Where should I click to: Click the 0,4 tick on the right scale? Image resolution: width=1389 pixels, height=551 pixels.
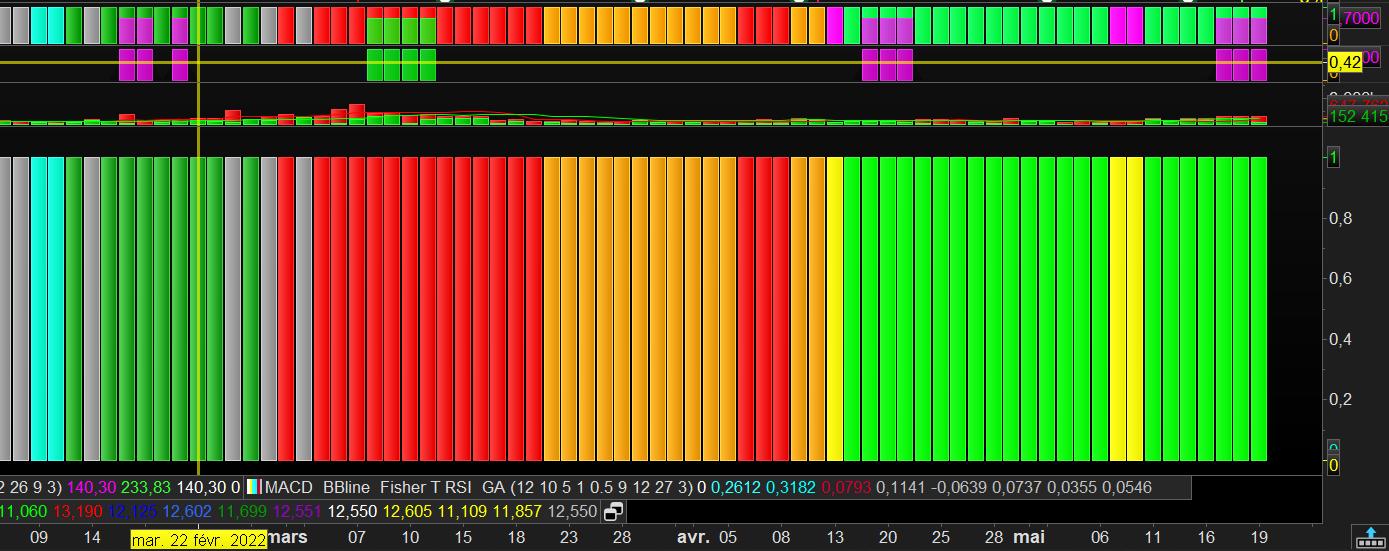point(1341,339)
